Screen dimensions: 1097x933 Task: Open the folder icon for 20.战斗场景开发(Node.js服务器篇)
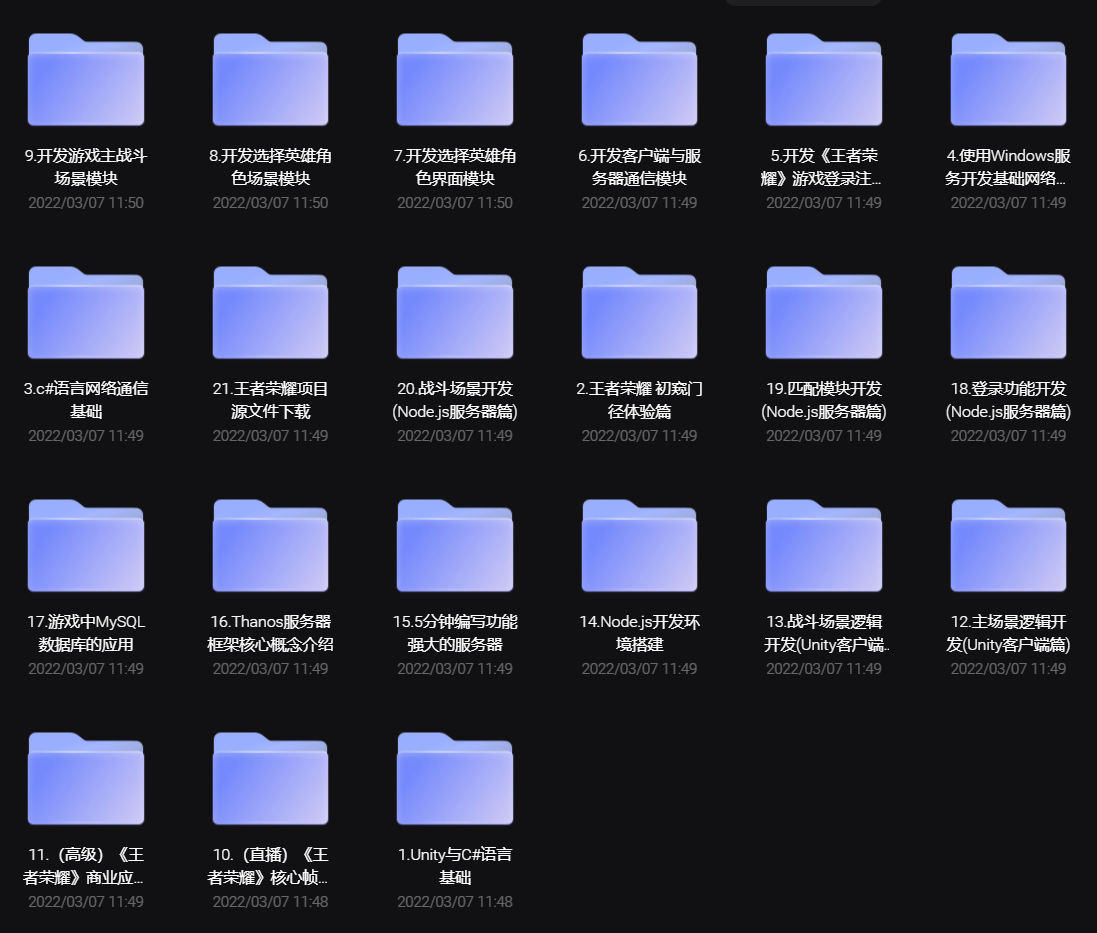pos(455,313)
